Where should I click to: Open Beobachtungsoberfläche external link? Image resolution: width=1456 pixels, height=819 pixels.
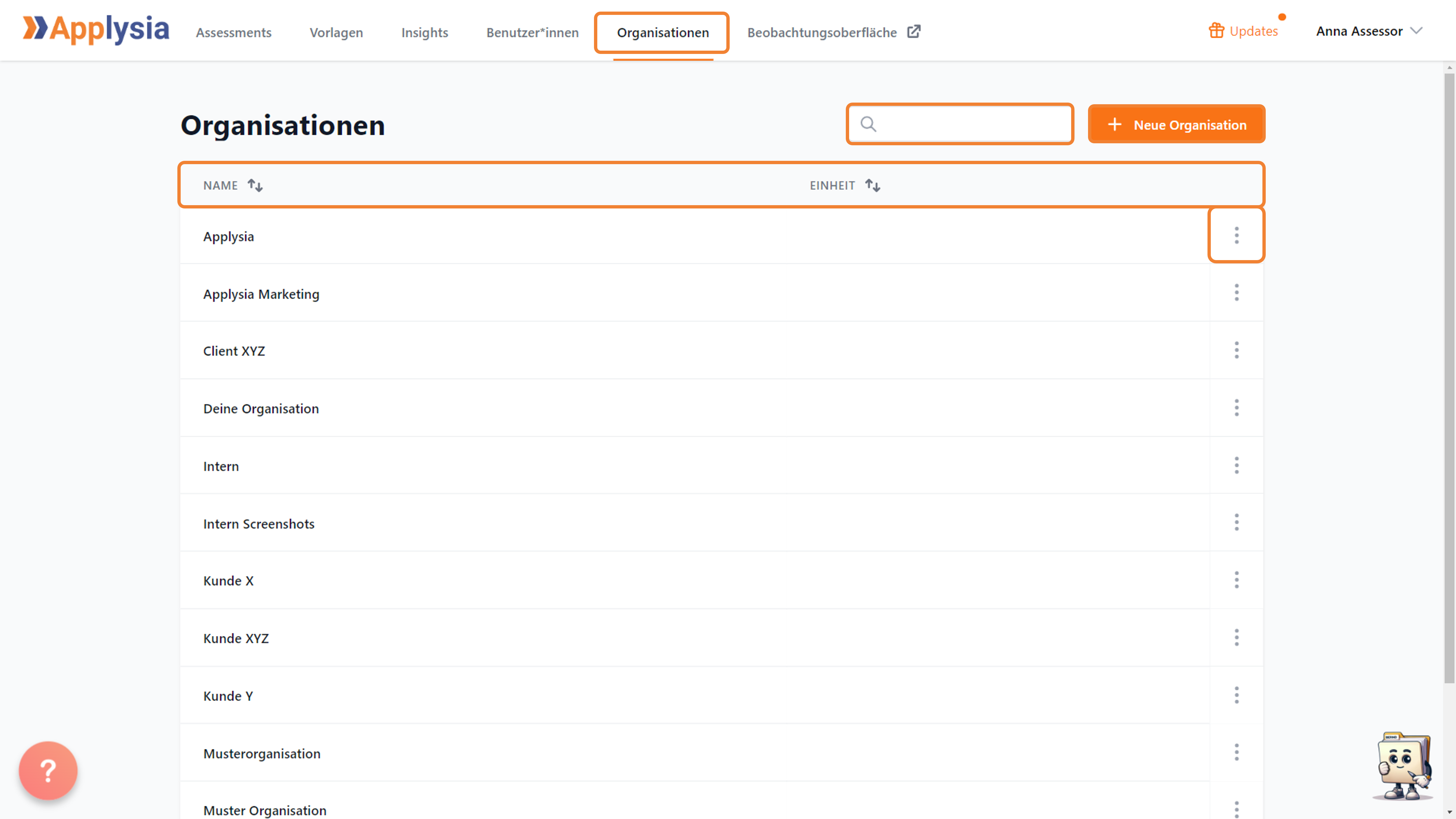pos(834,32)
